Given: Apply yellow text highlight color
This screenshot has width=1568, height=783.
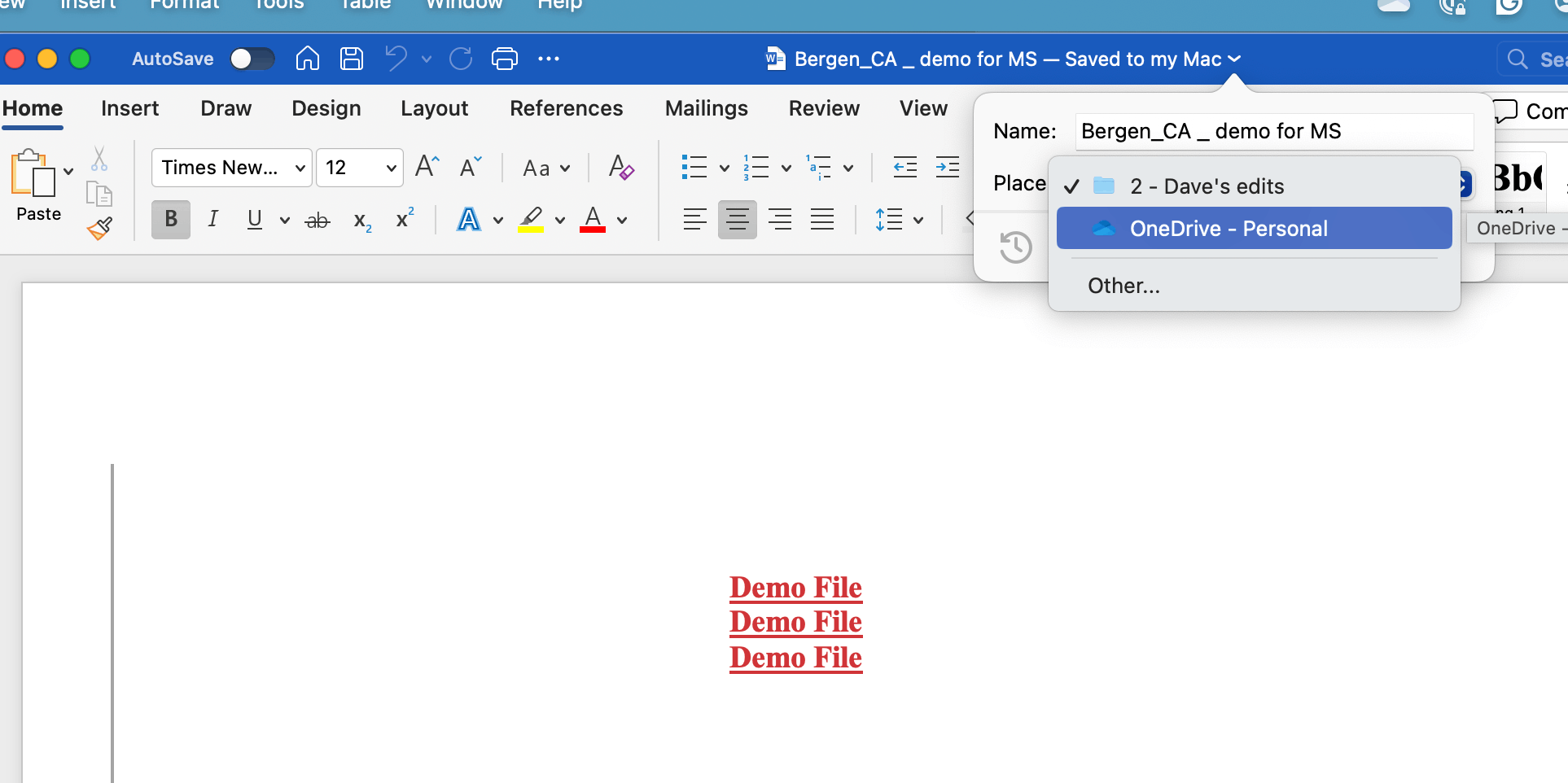Looking at the screenshot, I should tap(531, 219).
